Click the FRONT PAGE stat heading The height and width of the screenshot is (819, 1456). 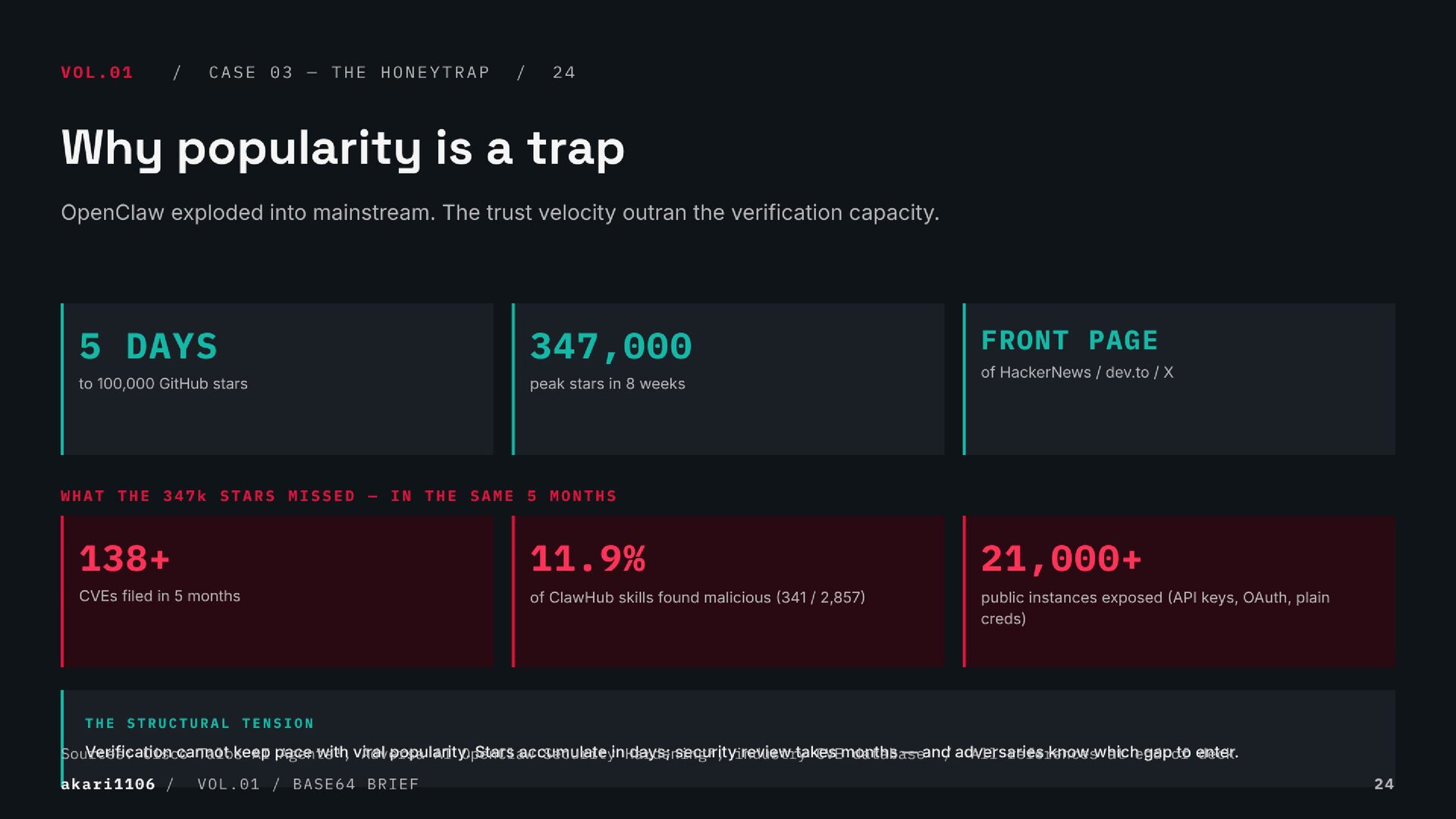tap(1069, 340)
